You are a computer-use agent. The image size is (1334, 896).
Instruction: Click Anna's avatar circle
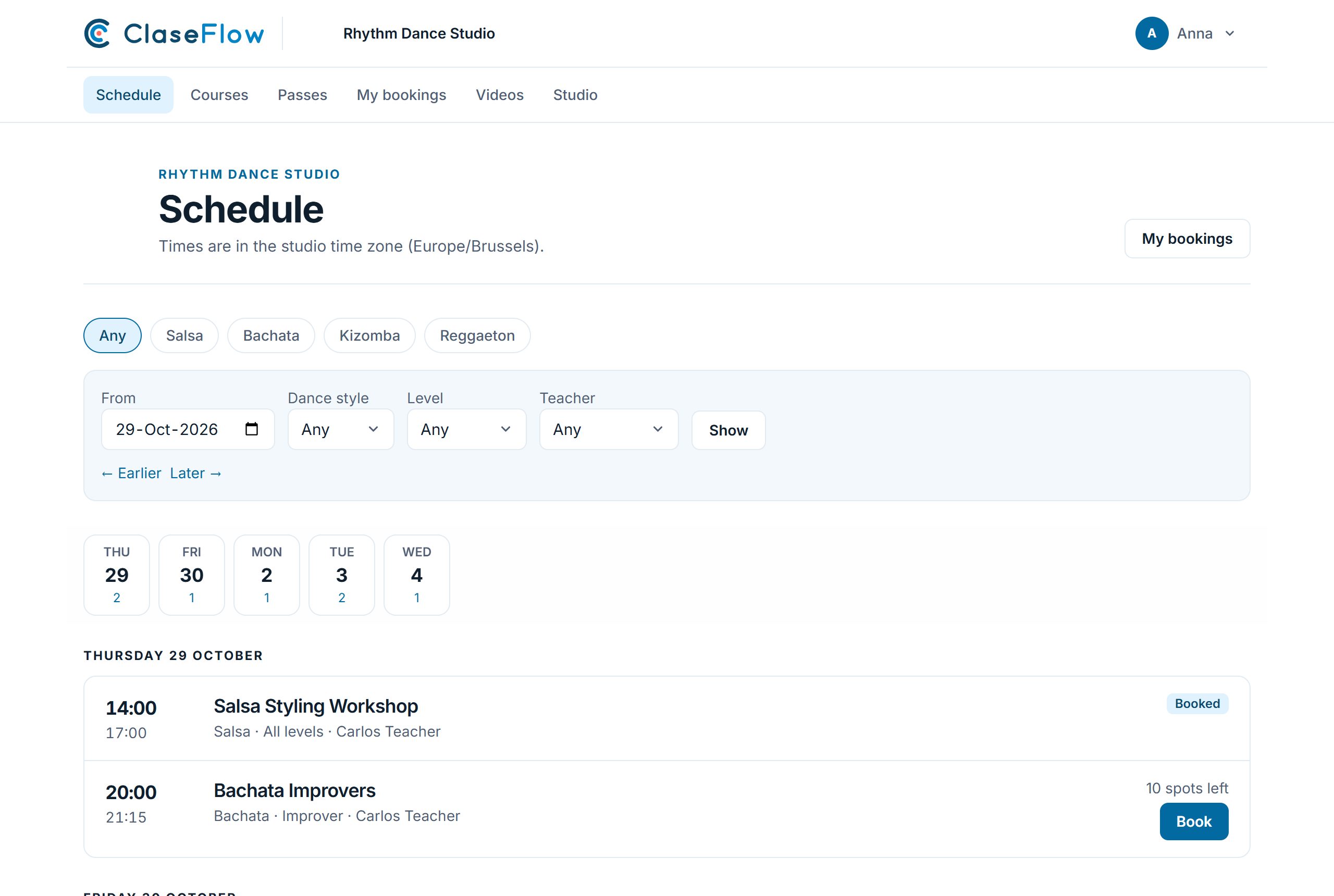[1151, 34]
